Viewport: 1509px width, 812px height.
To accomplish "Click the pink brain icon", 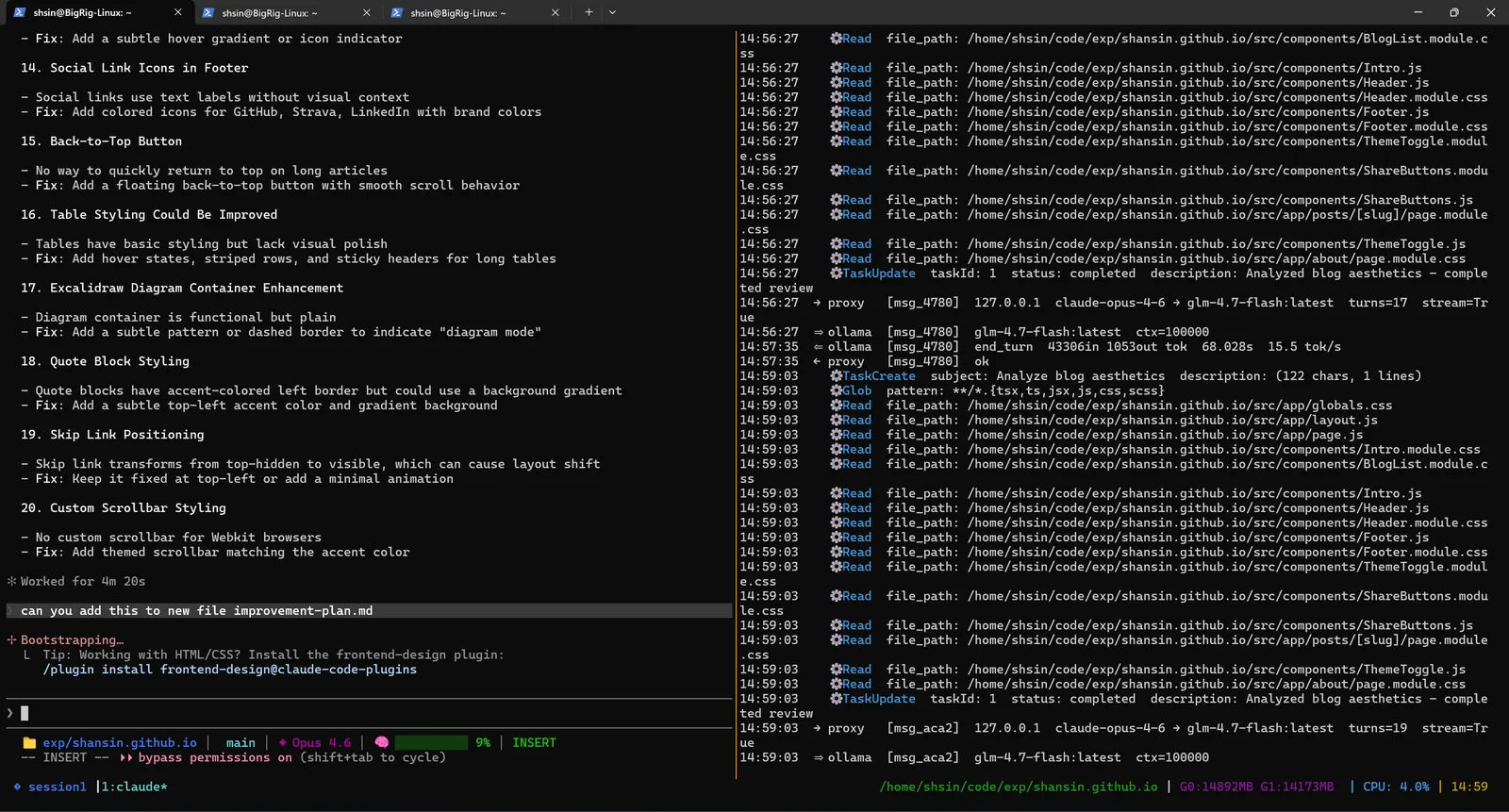I will [381, 743].
